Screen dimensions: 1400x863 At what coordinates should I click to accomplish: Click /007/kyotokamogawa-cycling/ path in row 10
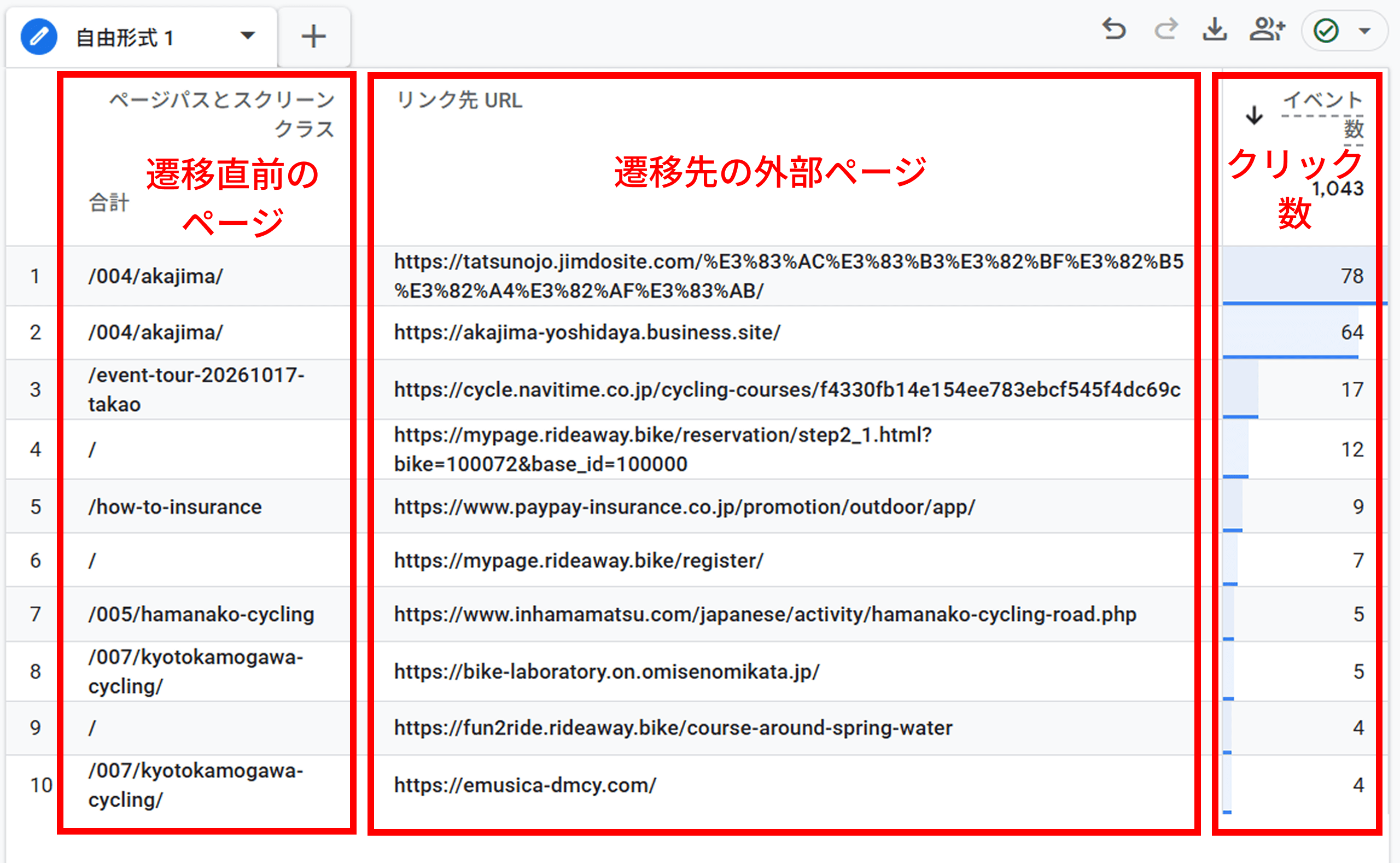point(196,785)
